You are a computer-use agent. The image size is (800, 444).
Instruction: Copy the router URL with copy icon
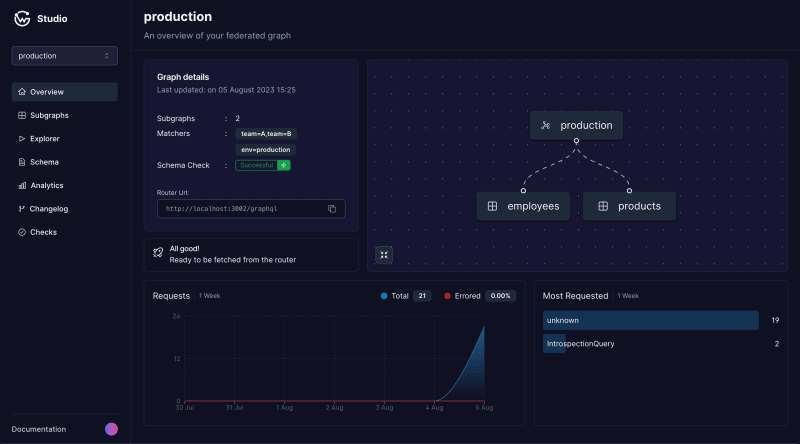tap(332, 209)
